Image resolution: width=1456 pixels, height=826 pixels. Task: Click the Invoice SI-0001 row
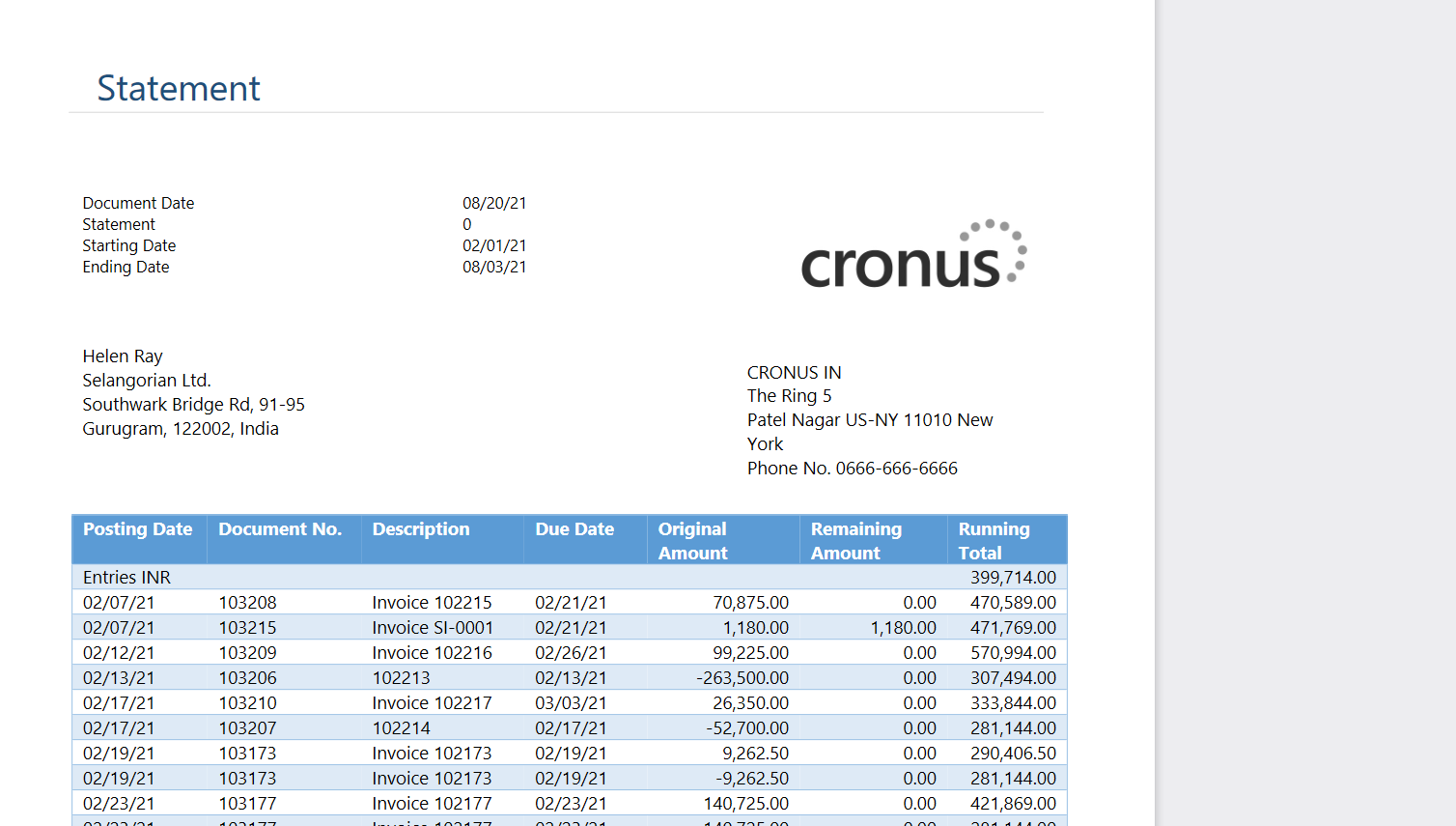click(434, 627)
